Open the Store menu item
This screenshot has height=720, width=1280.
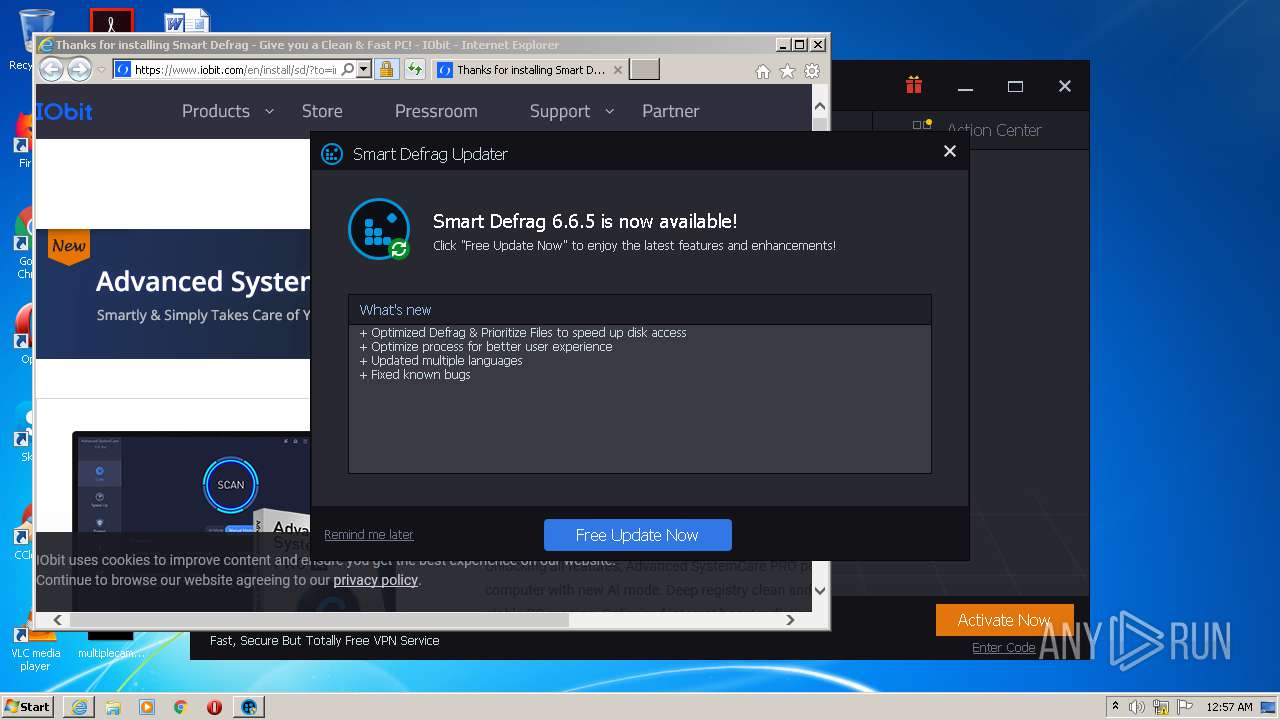[322, 111]
